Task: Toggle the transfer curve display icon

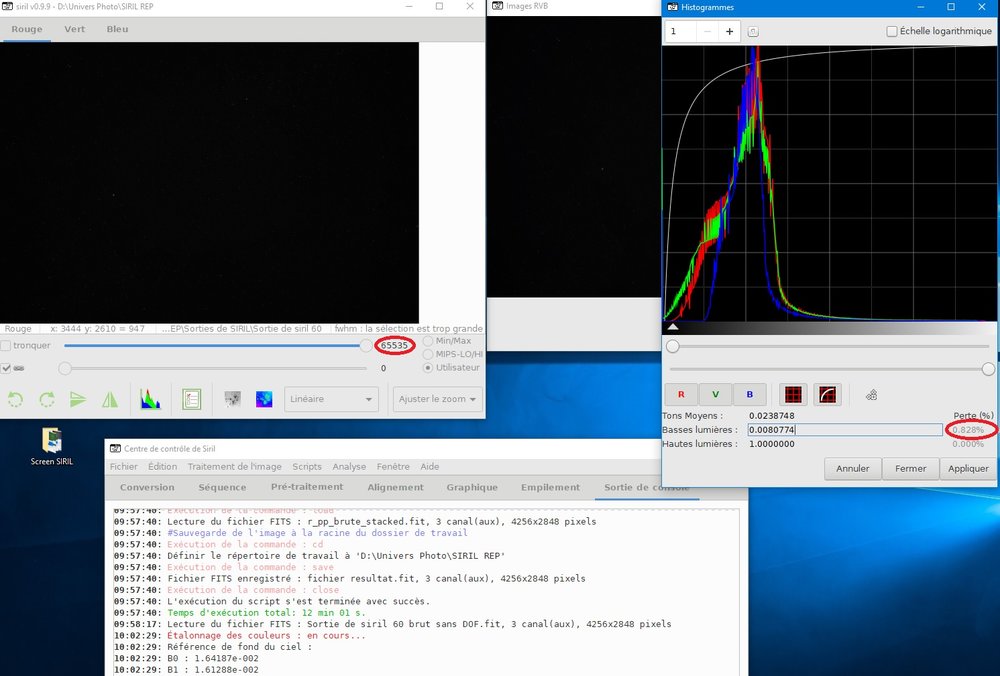Action: click(827, 395)
